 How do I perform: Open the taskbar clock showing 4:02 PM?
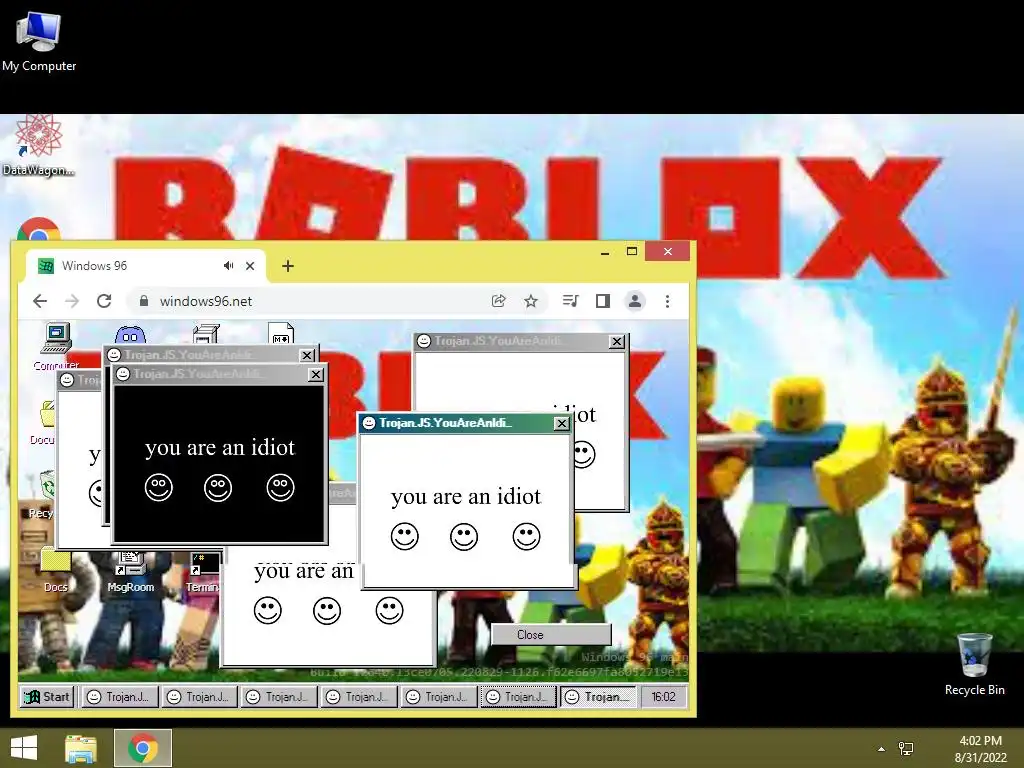pos(980,749)
